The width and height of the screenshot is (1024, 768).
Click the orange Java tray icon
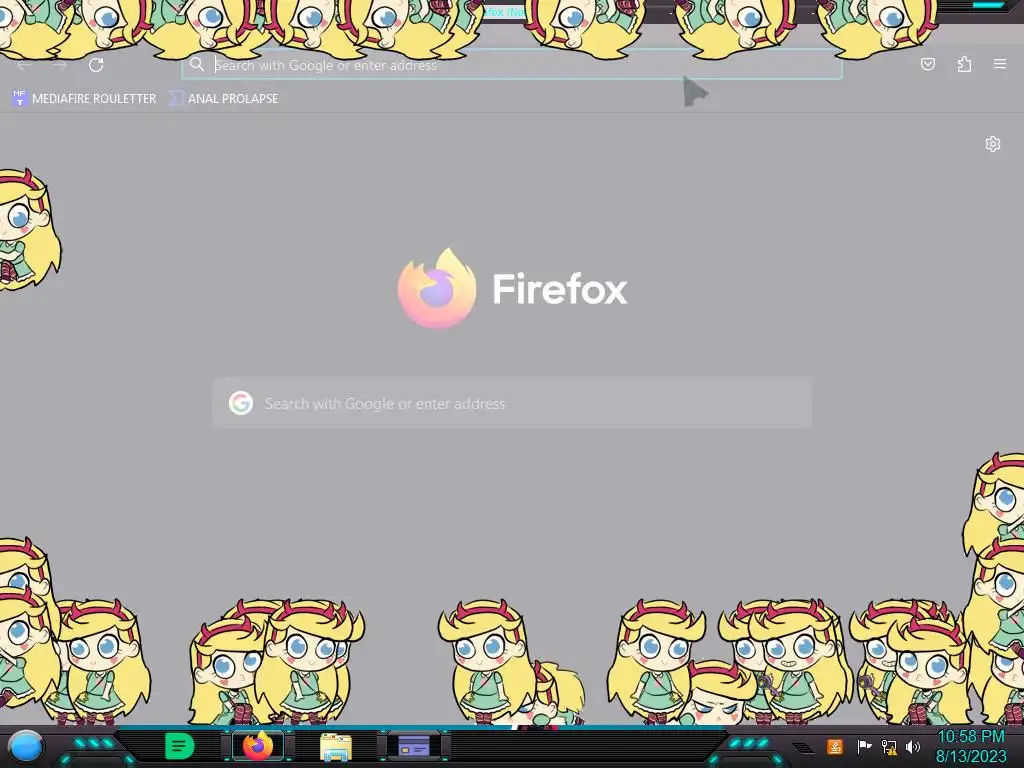pyautogui.click(x=835, y=746)
